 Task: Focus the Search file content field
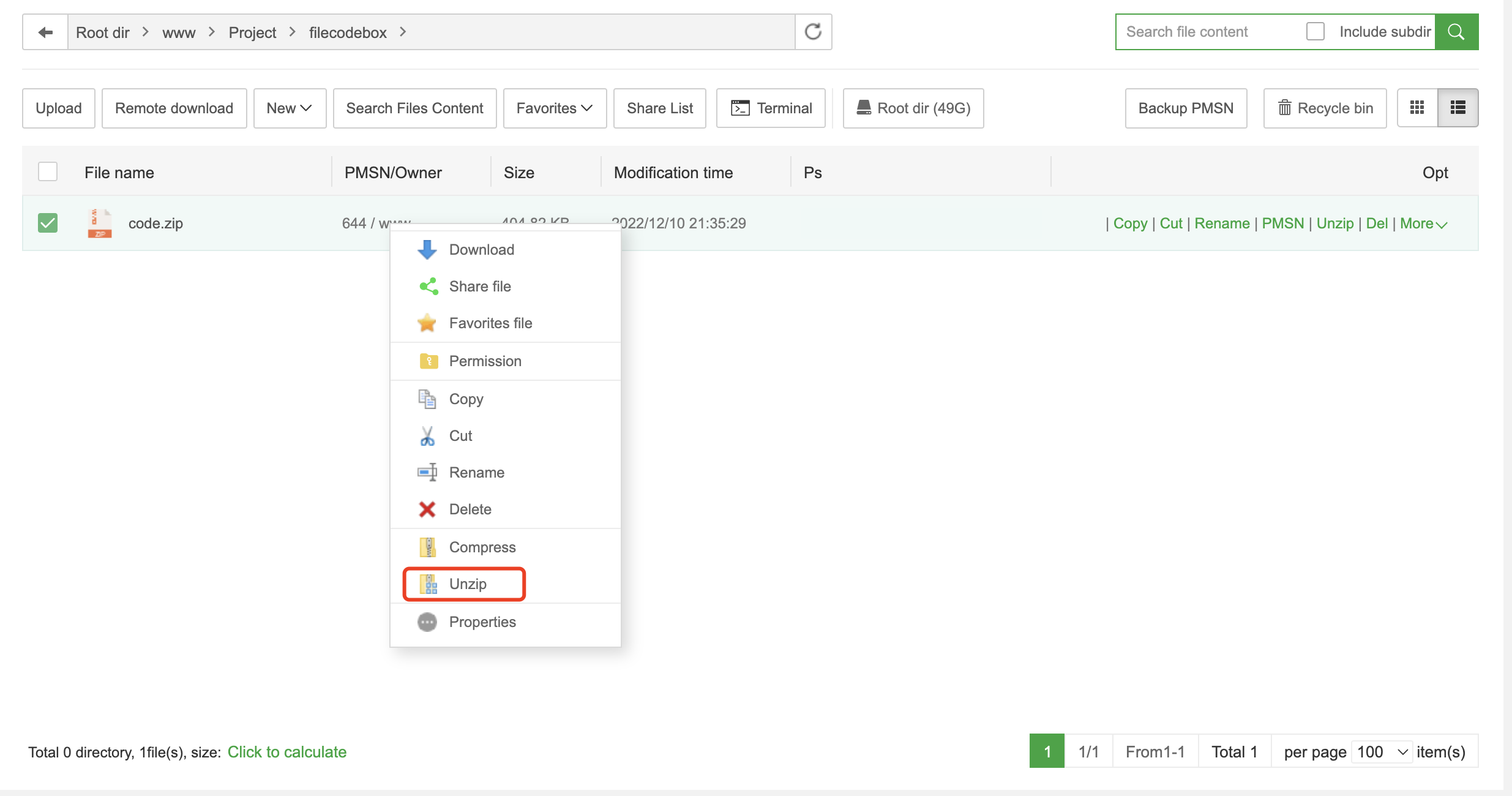[1206, 32]
